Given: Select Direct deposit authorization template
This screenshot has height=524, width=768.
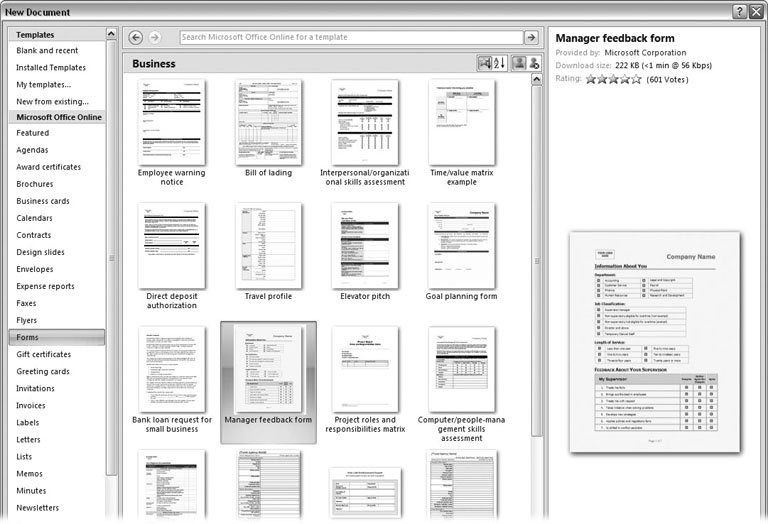Looking at the screenshot, I should click(x=171, y=256).
